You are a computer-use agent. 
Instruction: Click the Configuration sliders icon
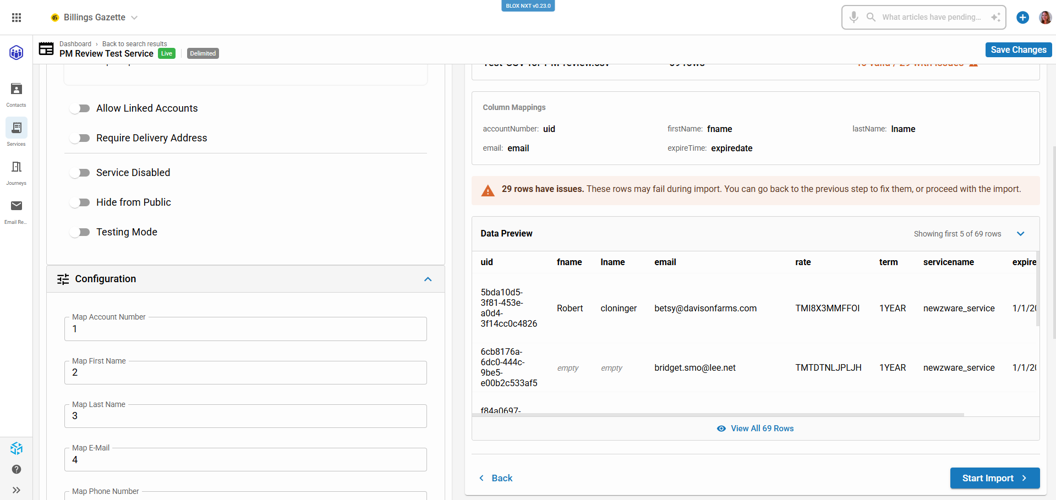63,279
